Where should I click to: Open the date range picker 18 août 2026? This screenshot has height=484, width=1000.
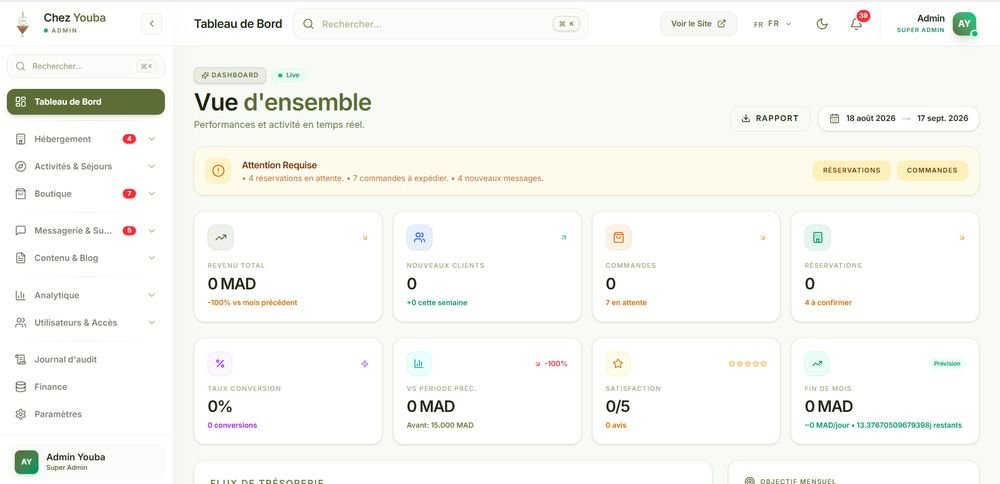point(899,119)
